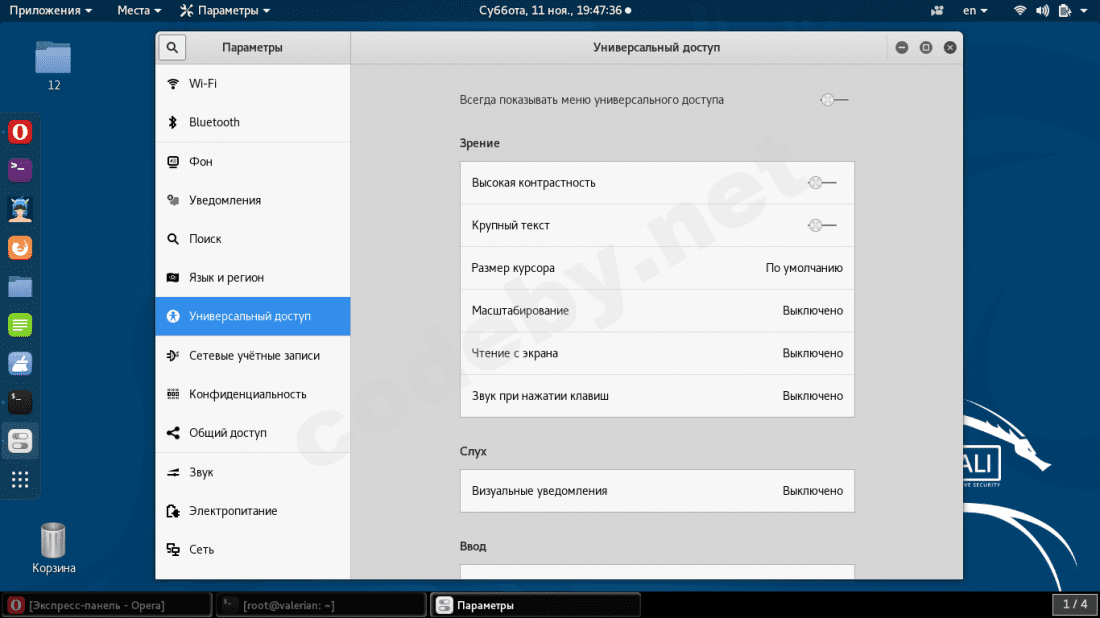Click the Слух section heading
The image size is (1100, 618).
click(473, 451)
